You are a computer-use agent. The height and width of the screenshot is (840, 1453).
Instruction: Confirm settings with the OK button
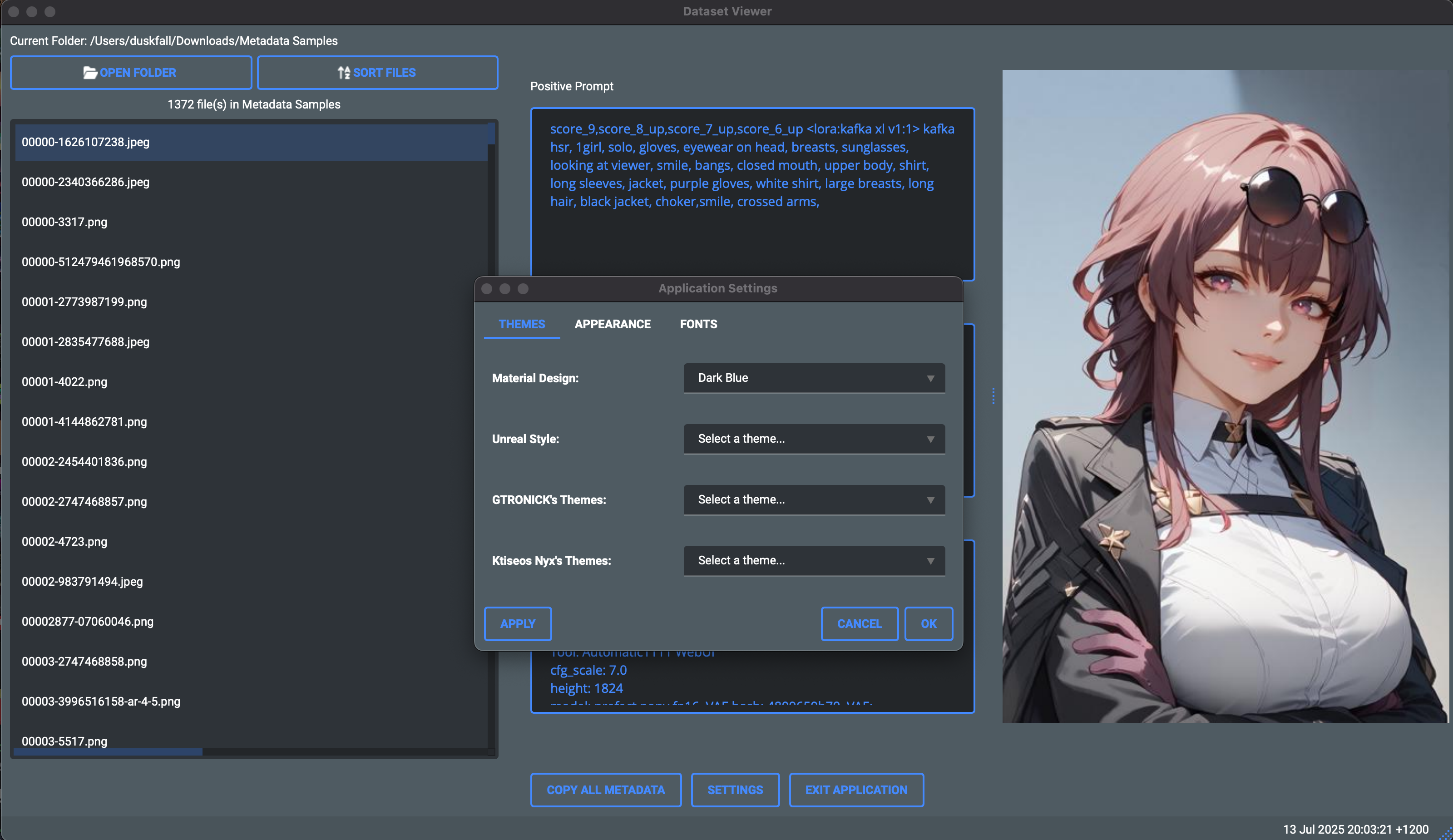tap(928, 623)
